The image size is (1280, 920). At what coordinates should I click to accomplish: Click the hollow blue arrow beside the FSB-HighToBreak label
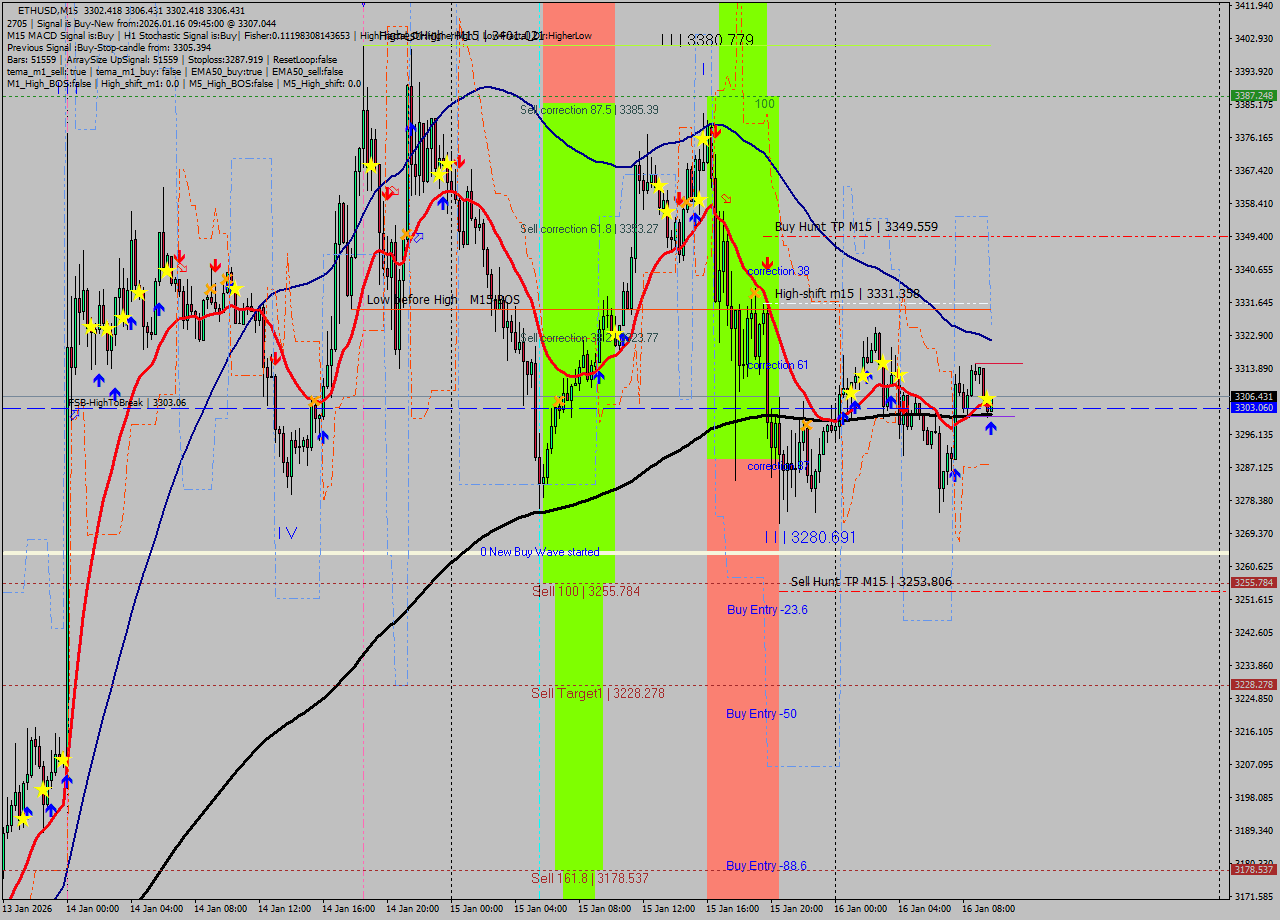[75, 414]
